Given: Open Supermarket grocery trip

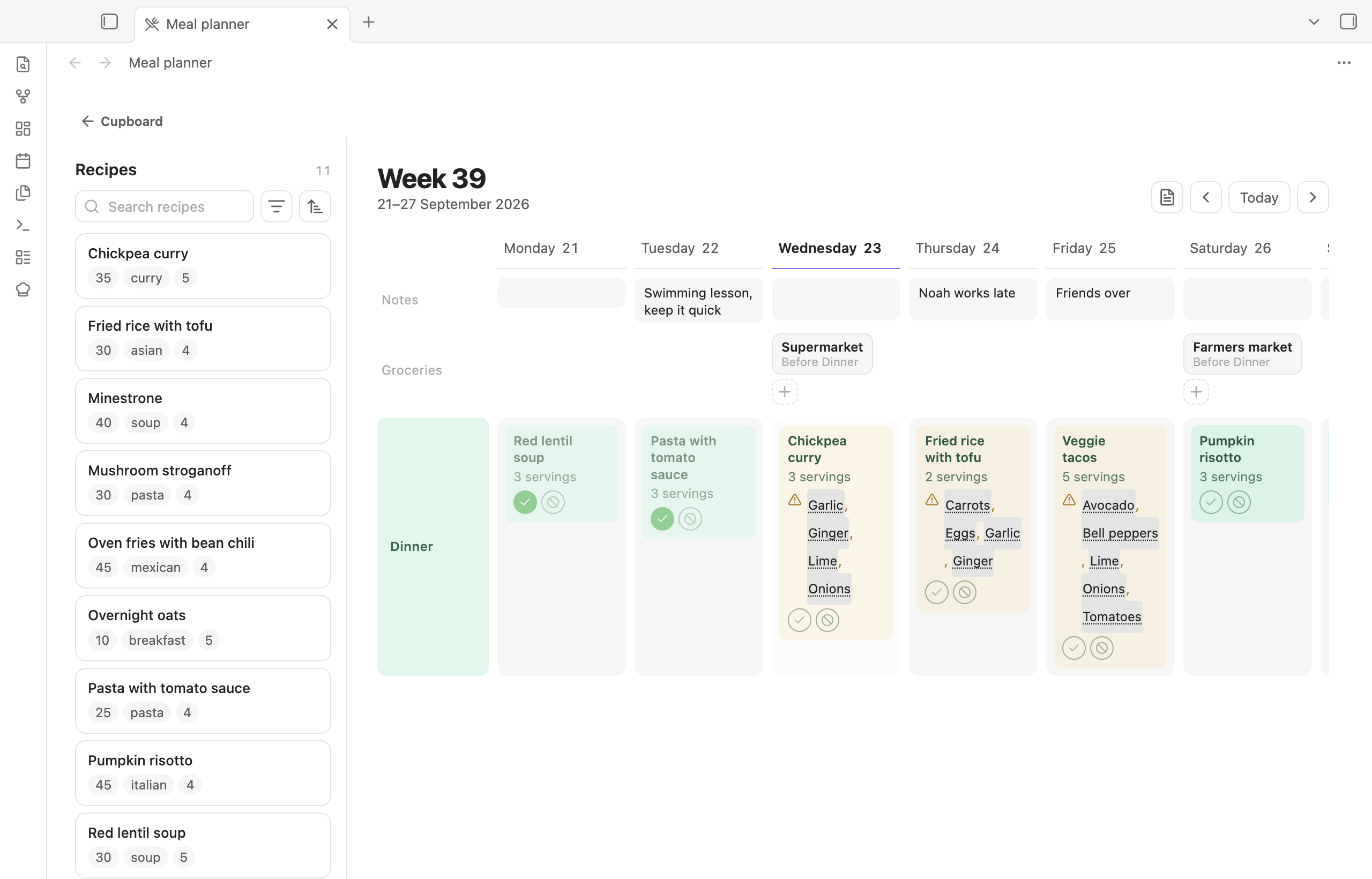Looking at the screenshot, I should click(x=822, y=354).
